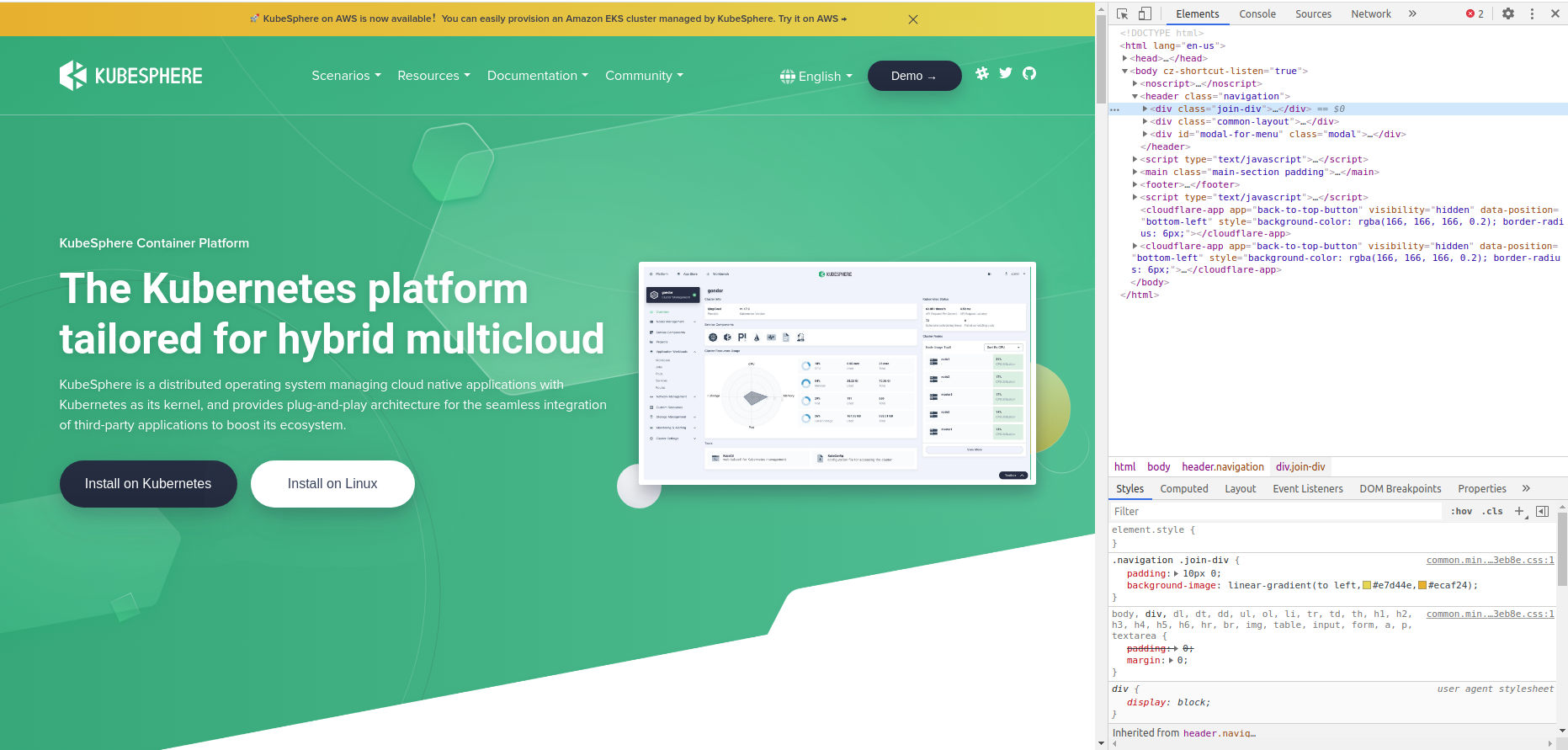Show more Styles pane tabs chevron
Screen dimensions: 1568x750
(1526, 488)
